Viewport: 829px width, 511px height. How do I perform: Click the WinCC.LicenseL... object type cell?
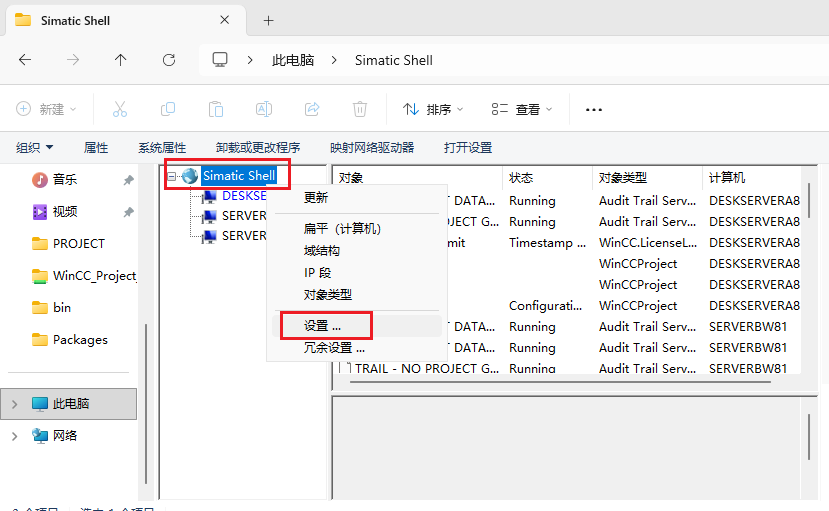pyautogui.click(x=647, y=243)
